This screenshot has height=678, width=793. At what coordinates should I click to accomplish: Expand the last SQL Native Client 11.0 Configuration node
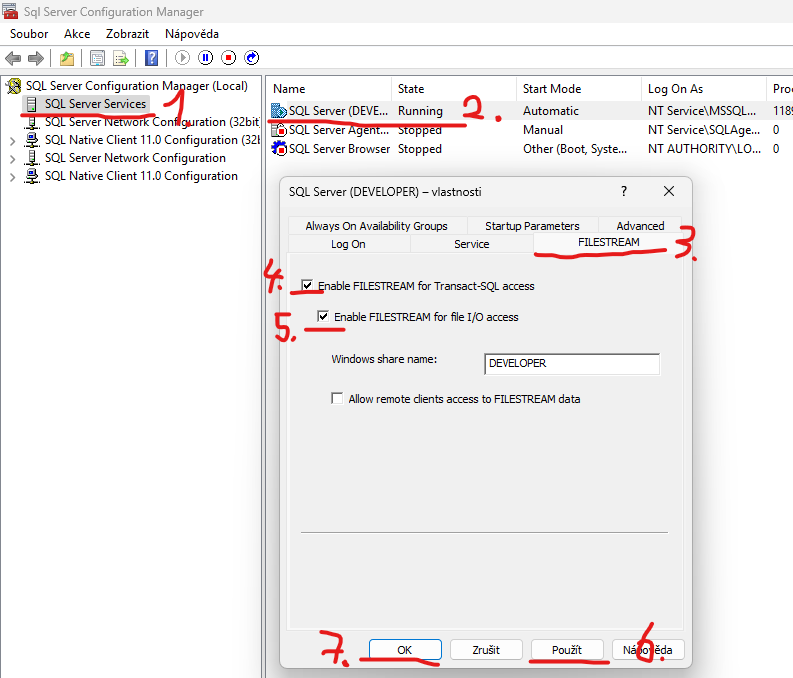[12, 176]
